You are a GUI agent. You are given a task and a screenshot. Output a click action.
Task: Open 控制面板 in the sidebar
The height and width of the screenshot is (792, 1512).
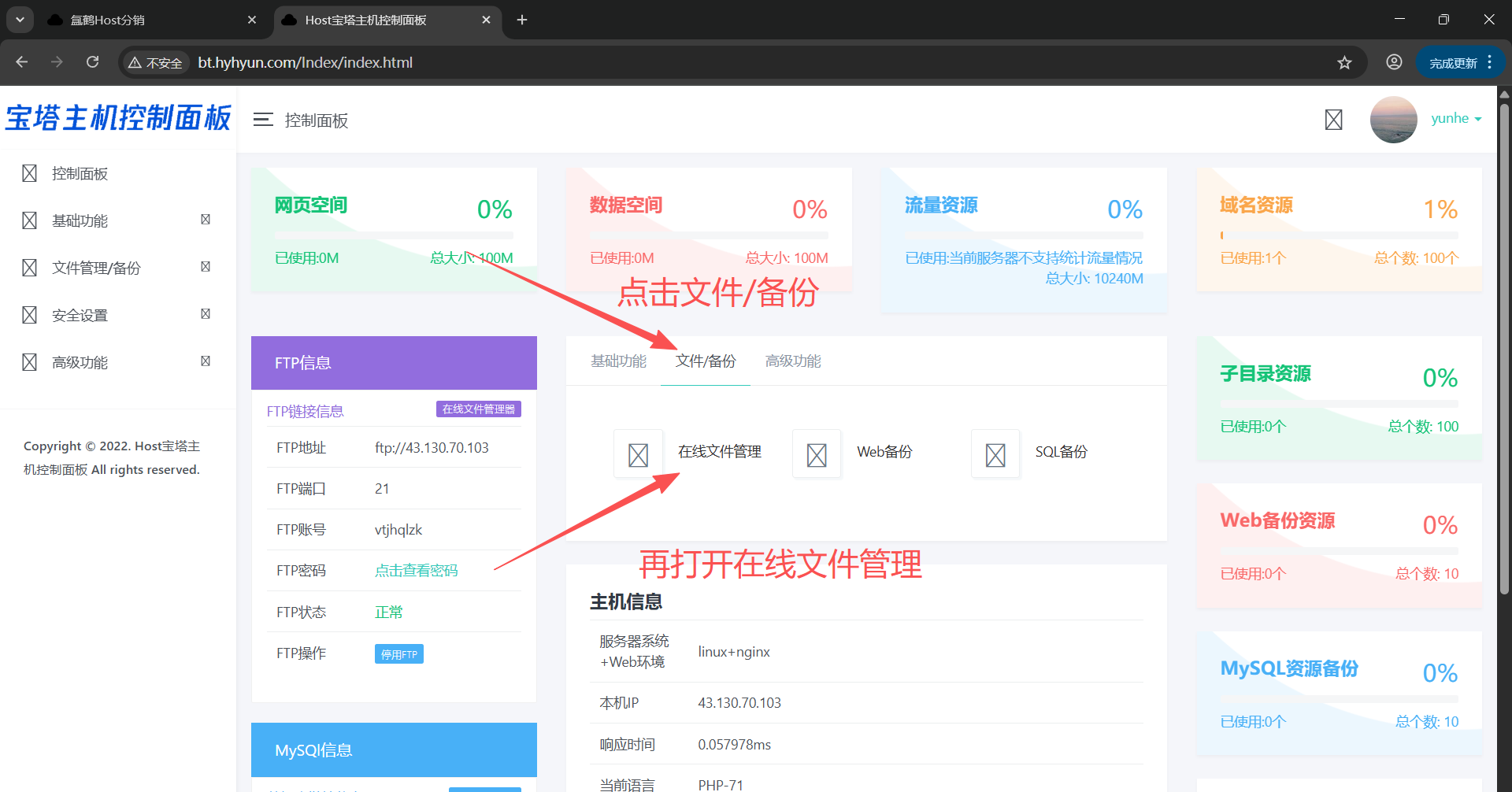coord(80,174)
